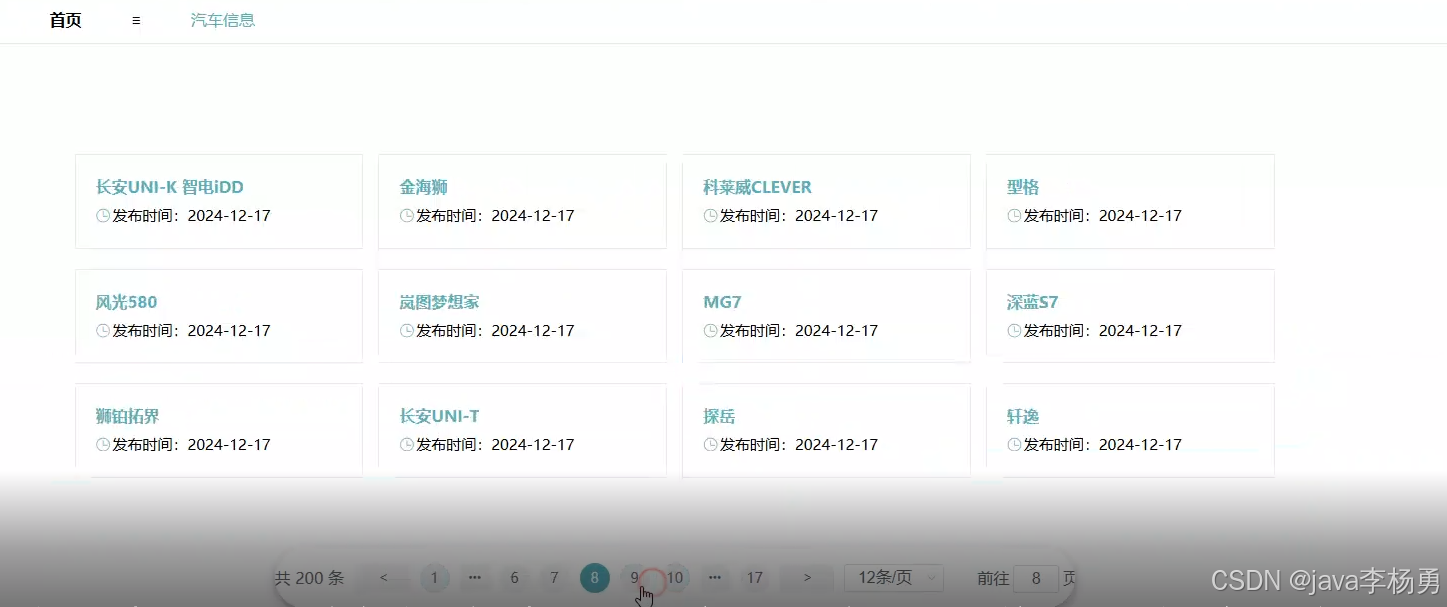Open the 岚图梦想家 car card
Viewport: 1447px width, 607px height.
[x=522, y=316]
